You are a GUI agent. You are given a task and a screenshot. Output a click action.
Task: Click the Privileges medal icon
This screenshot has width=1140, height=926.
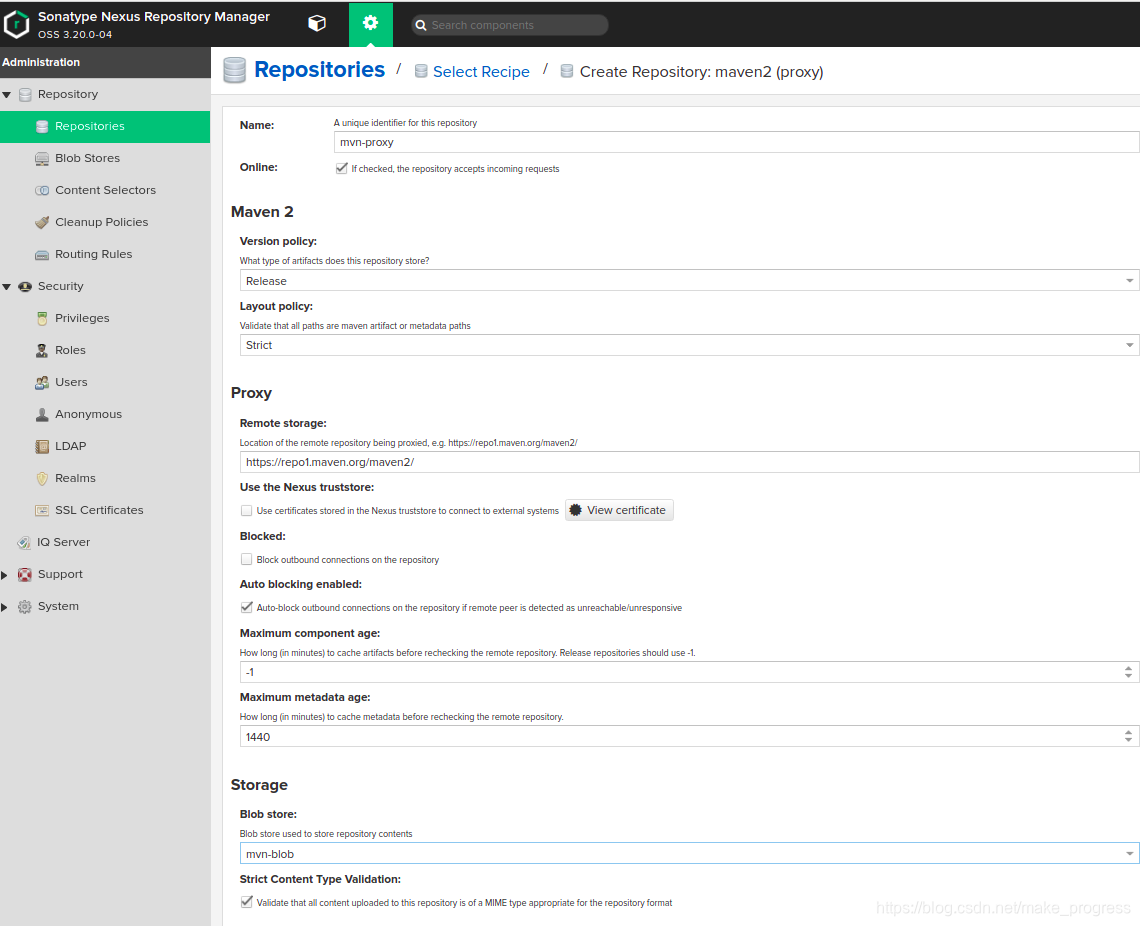42,318
